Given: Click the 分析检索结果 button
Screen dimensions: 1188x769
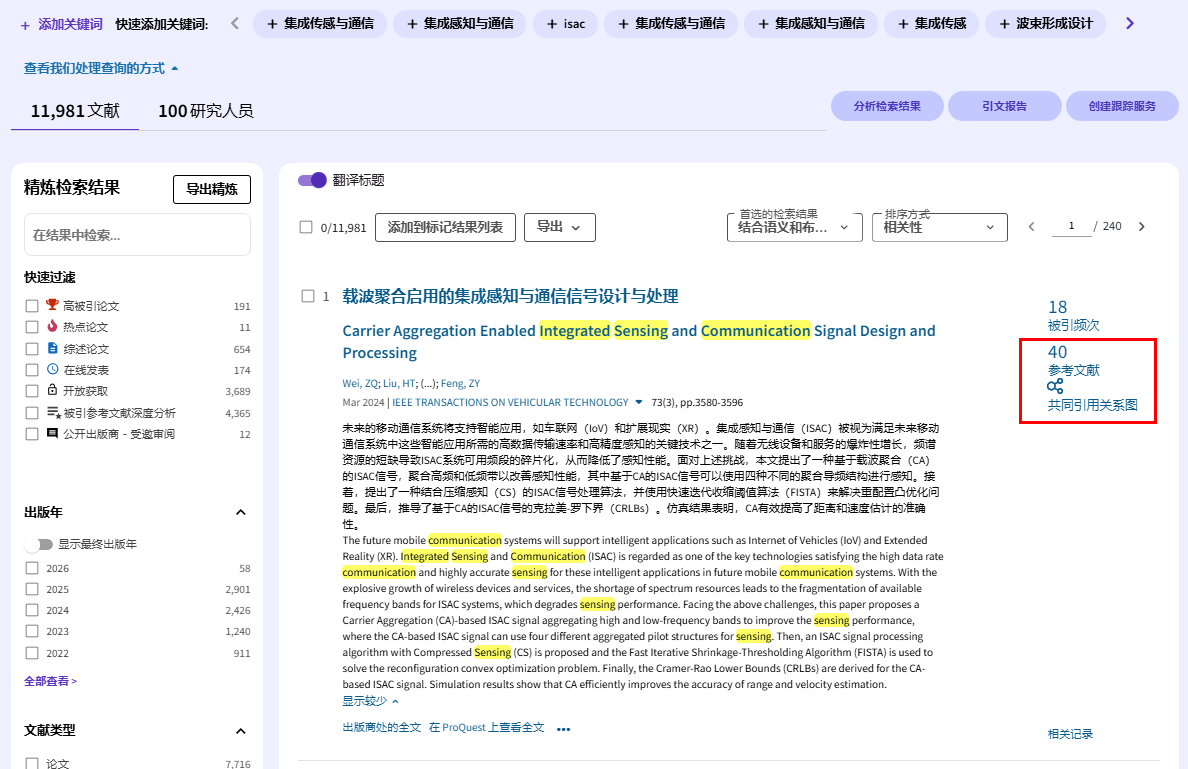Looking at the screenshot, I should (887, 106).
